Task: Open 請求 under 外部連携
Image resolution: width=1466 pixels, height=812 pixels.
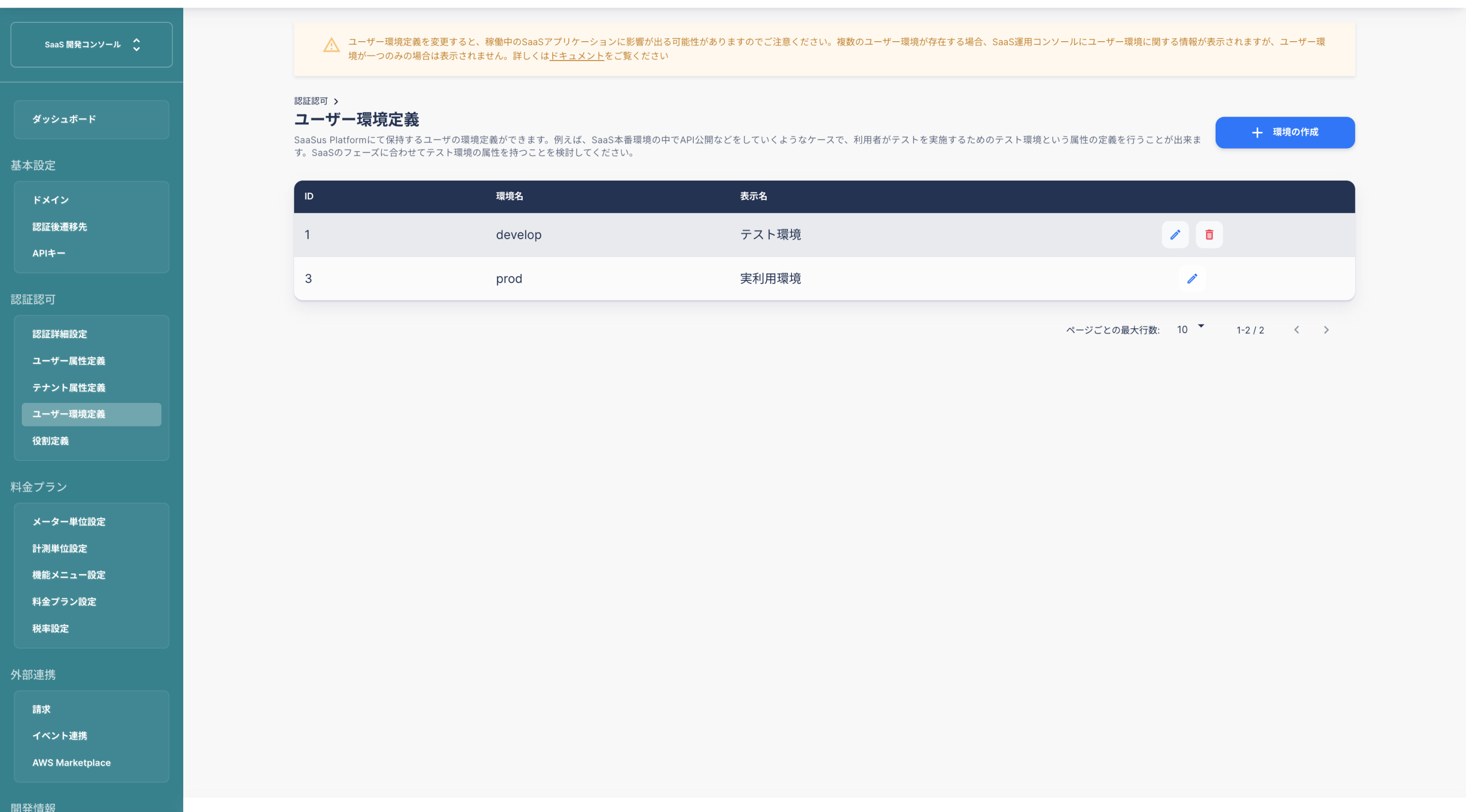Action: point(92,710)
